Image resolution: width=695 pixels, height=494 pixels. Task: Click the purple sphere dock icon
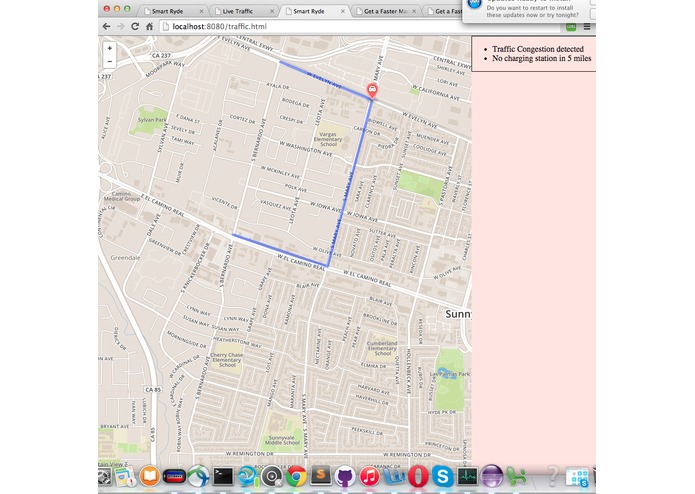(491, 476)
